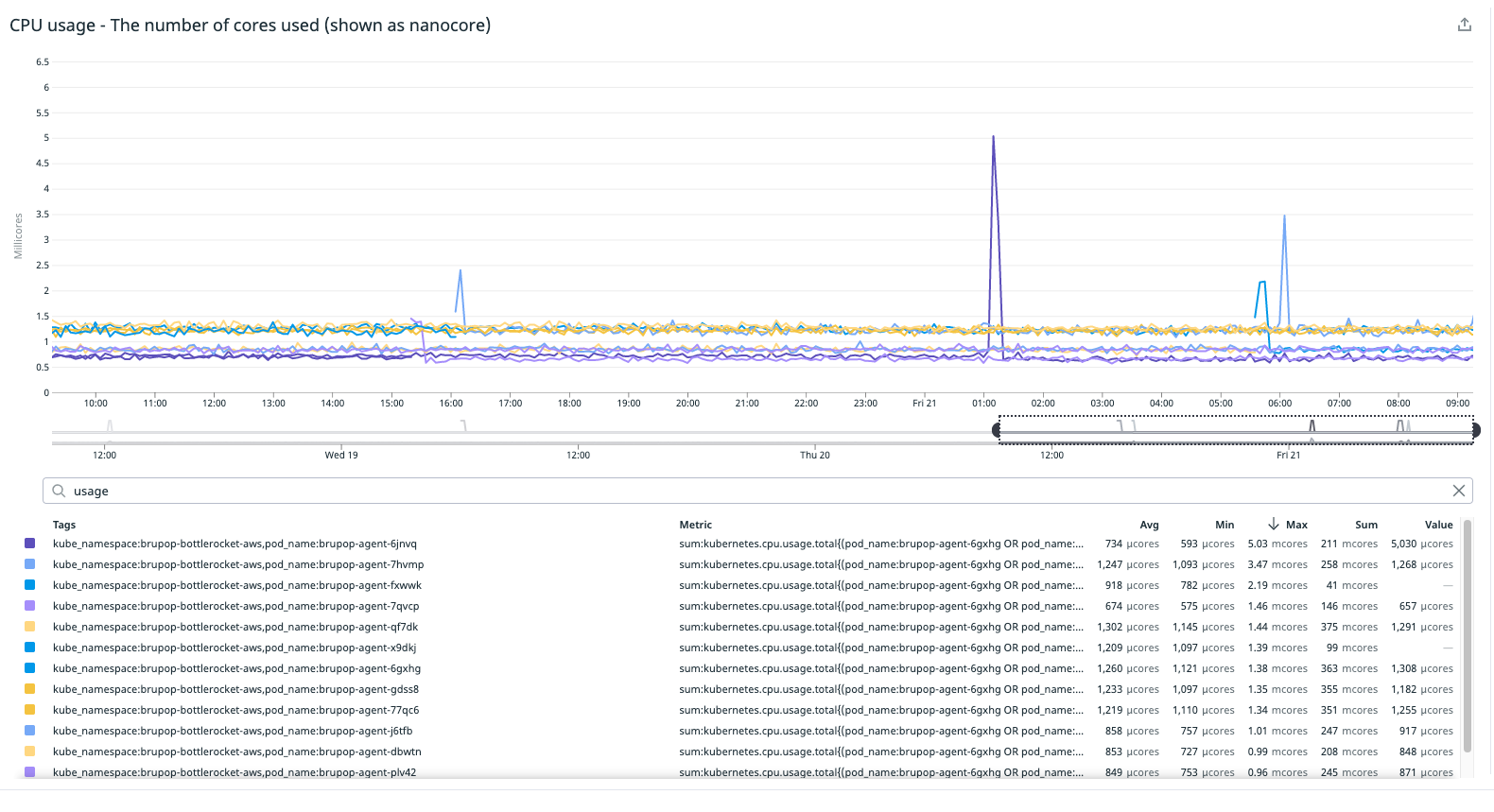
Task: Select the pod_name:brupop-agent-dbwtn tag row
Action: 237,752
